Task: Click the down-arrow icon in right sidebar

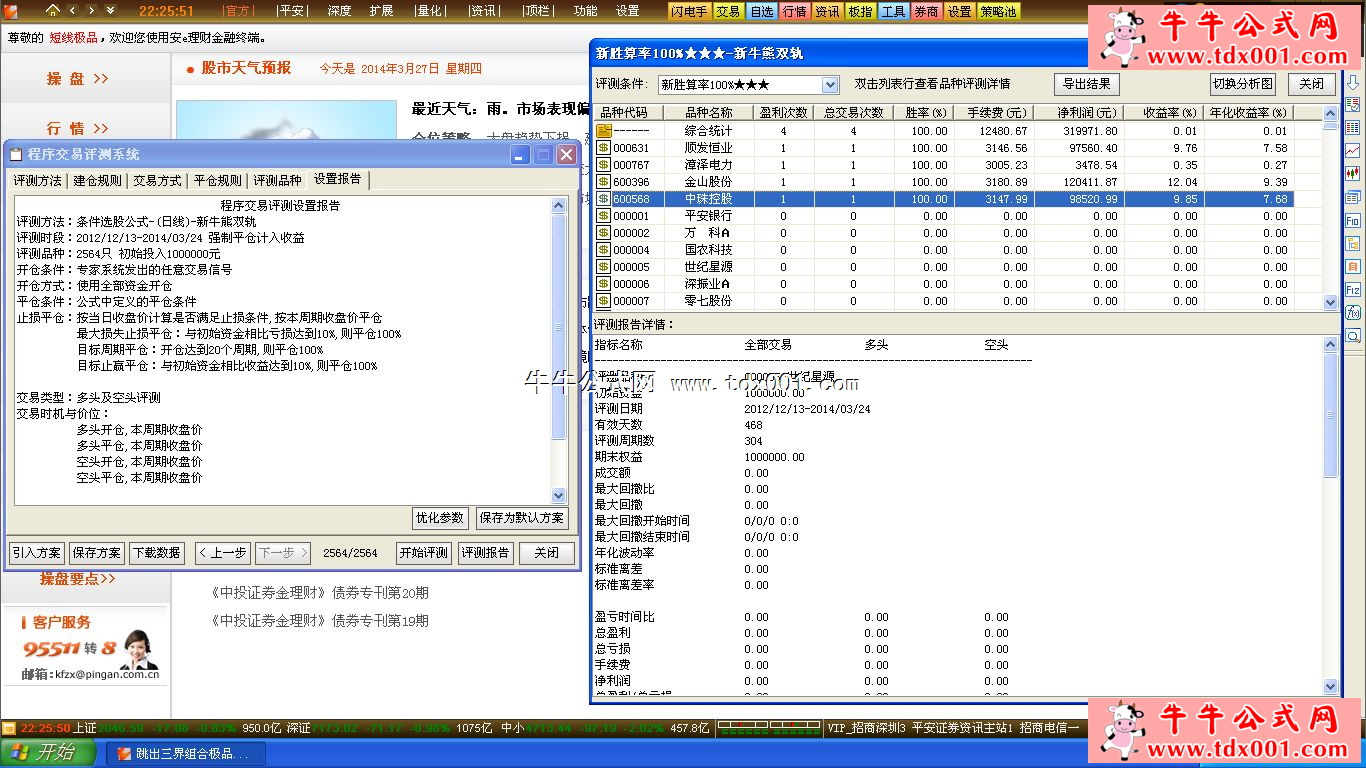Action: tap(1353, 83)
